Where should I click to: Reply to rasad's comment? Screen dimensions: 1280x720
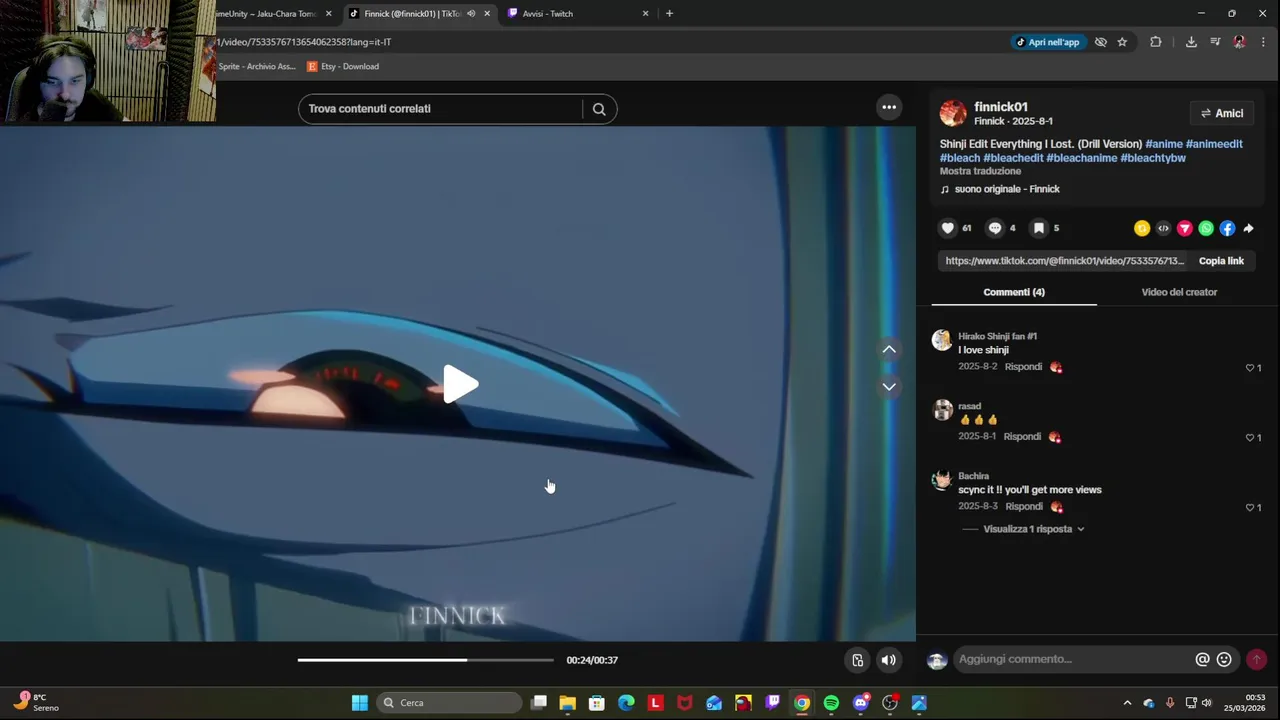(x=1022, y=437)
